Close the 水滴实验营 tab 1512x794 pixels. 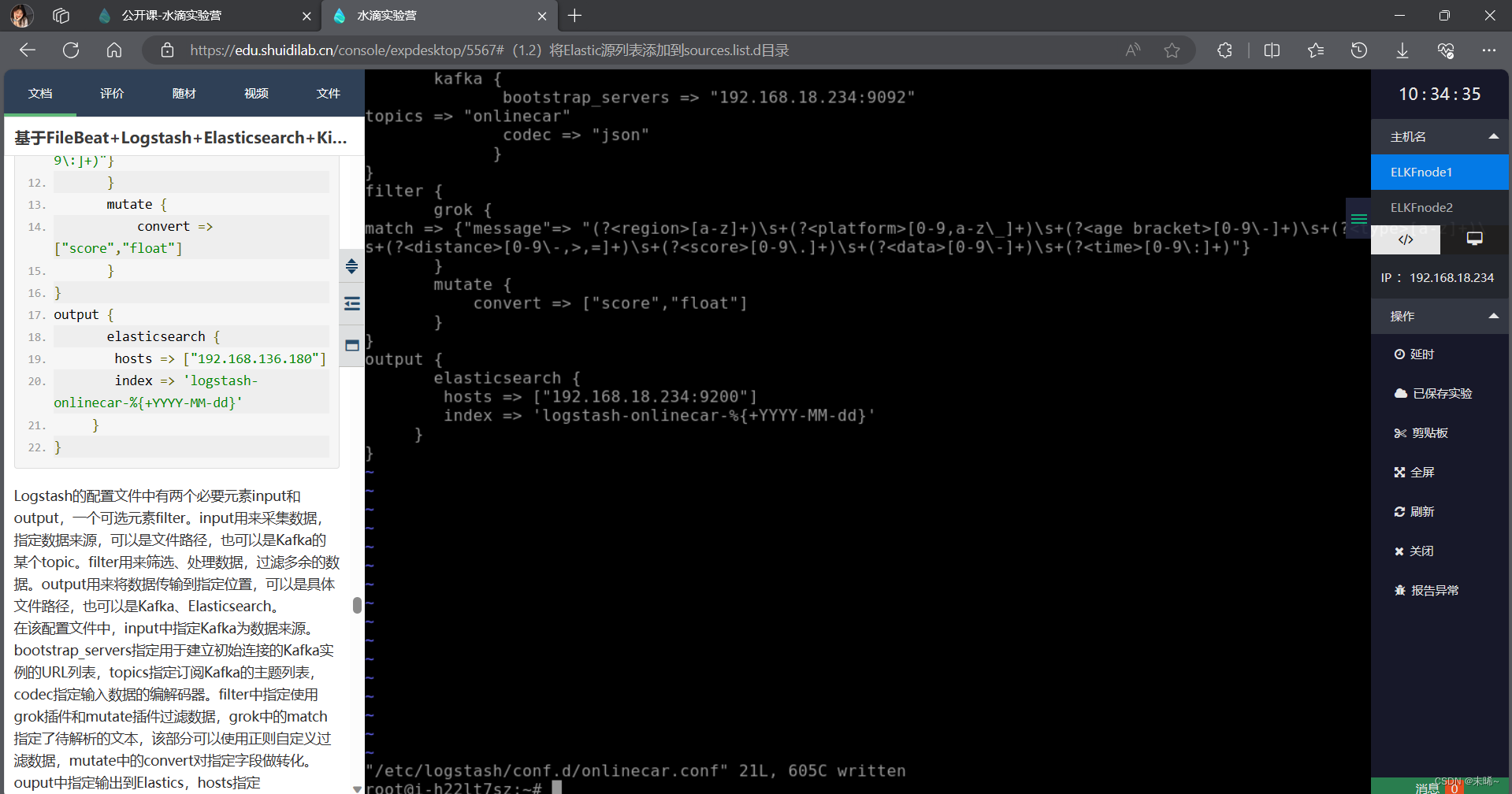pos(542,16)
